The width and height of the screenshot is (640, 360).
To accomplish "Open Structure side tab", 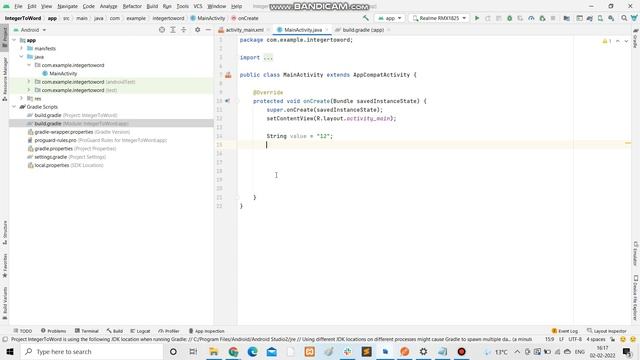I will [5, 232].
